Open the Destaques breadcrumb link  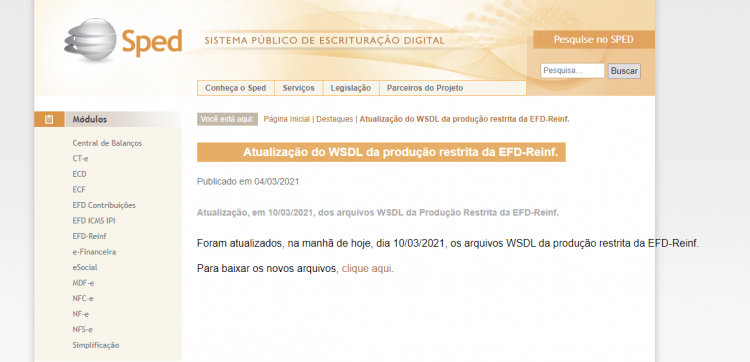(x=334, y=119)
